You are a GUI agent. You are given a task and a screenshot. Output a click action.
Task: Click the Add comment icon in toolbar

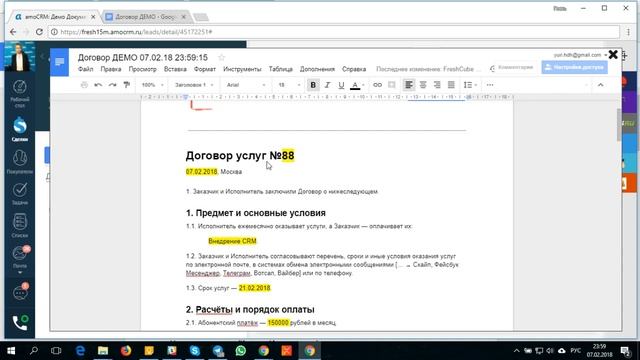pos(391,85)
